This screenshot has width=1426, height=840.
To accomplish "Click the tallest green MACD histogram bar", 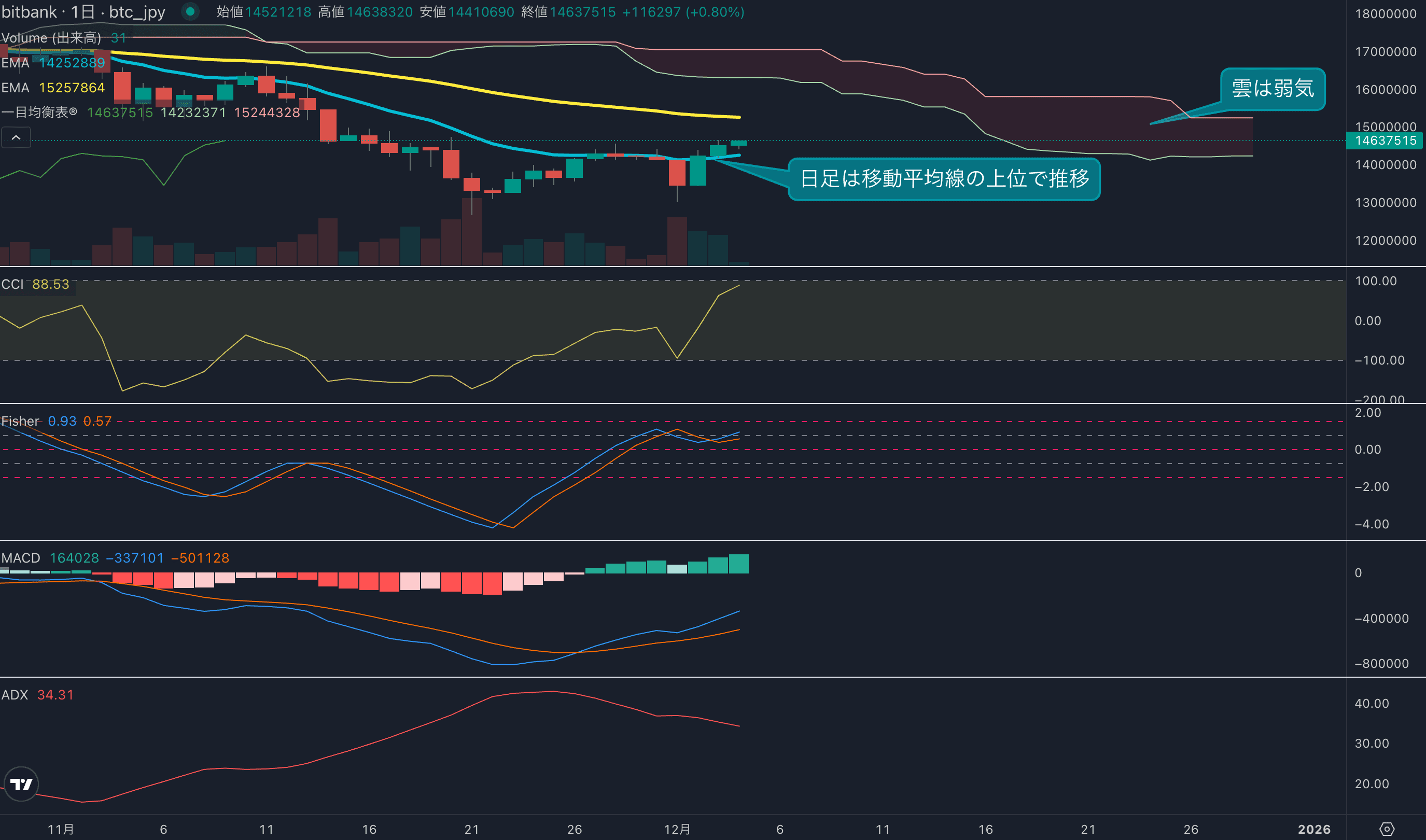I will (x=738, y=564).
